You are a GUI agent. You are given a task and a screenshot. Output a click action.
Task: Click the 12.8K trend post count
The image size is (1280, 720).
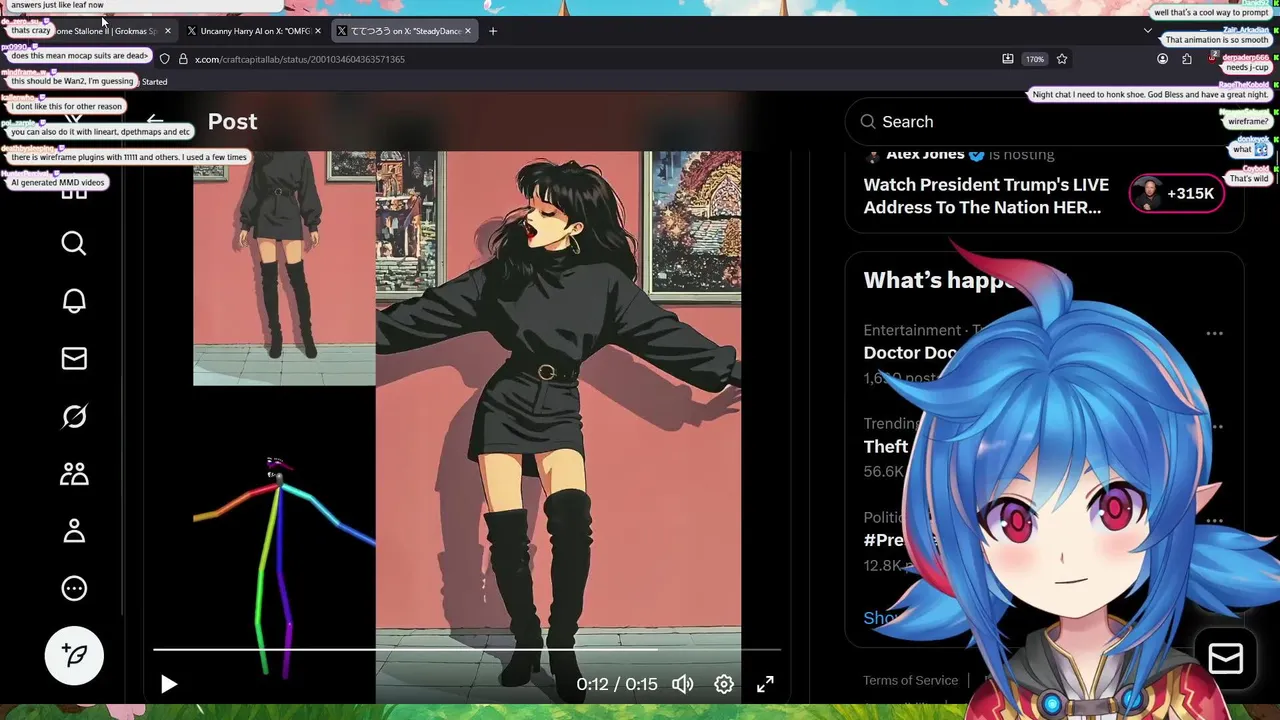click(x=883, y=565)
